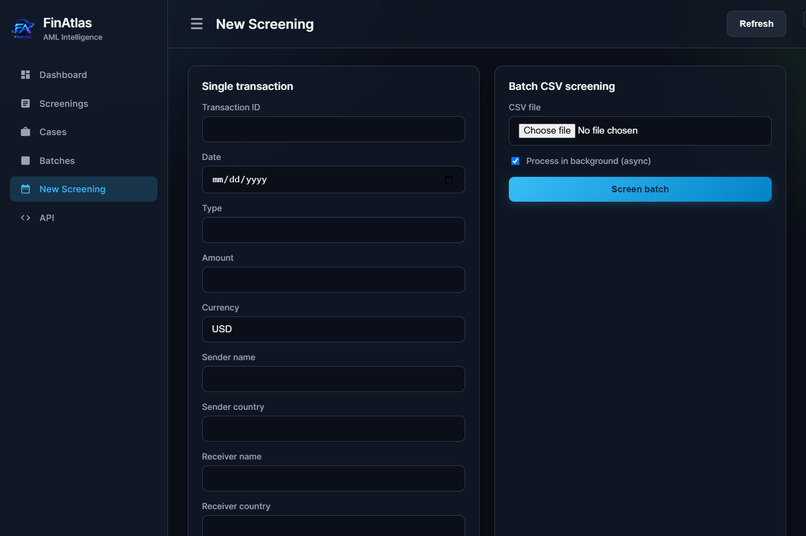This screenshot has width=806, height=536.
Task: Click the Refresh button
Action: click(756, 24)
